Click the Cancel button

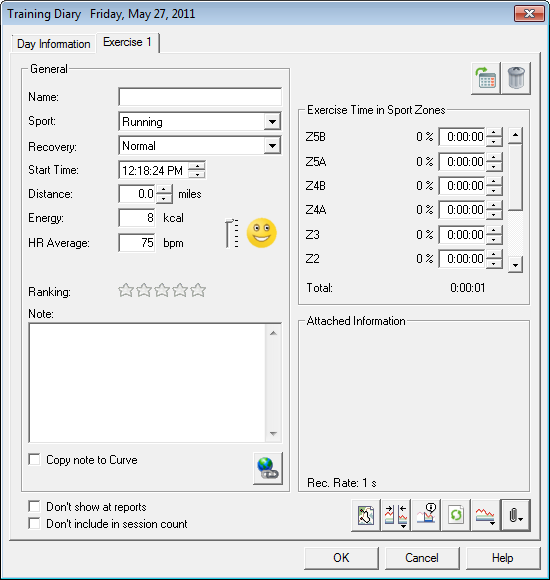(422, 558)
